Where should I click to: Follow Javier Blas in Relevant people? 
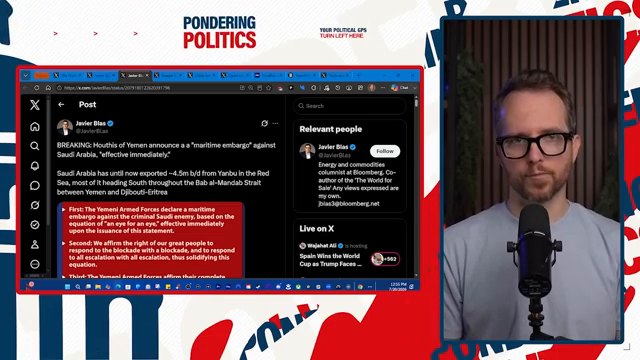pyautogui.click(x=385, y=151)
